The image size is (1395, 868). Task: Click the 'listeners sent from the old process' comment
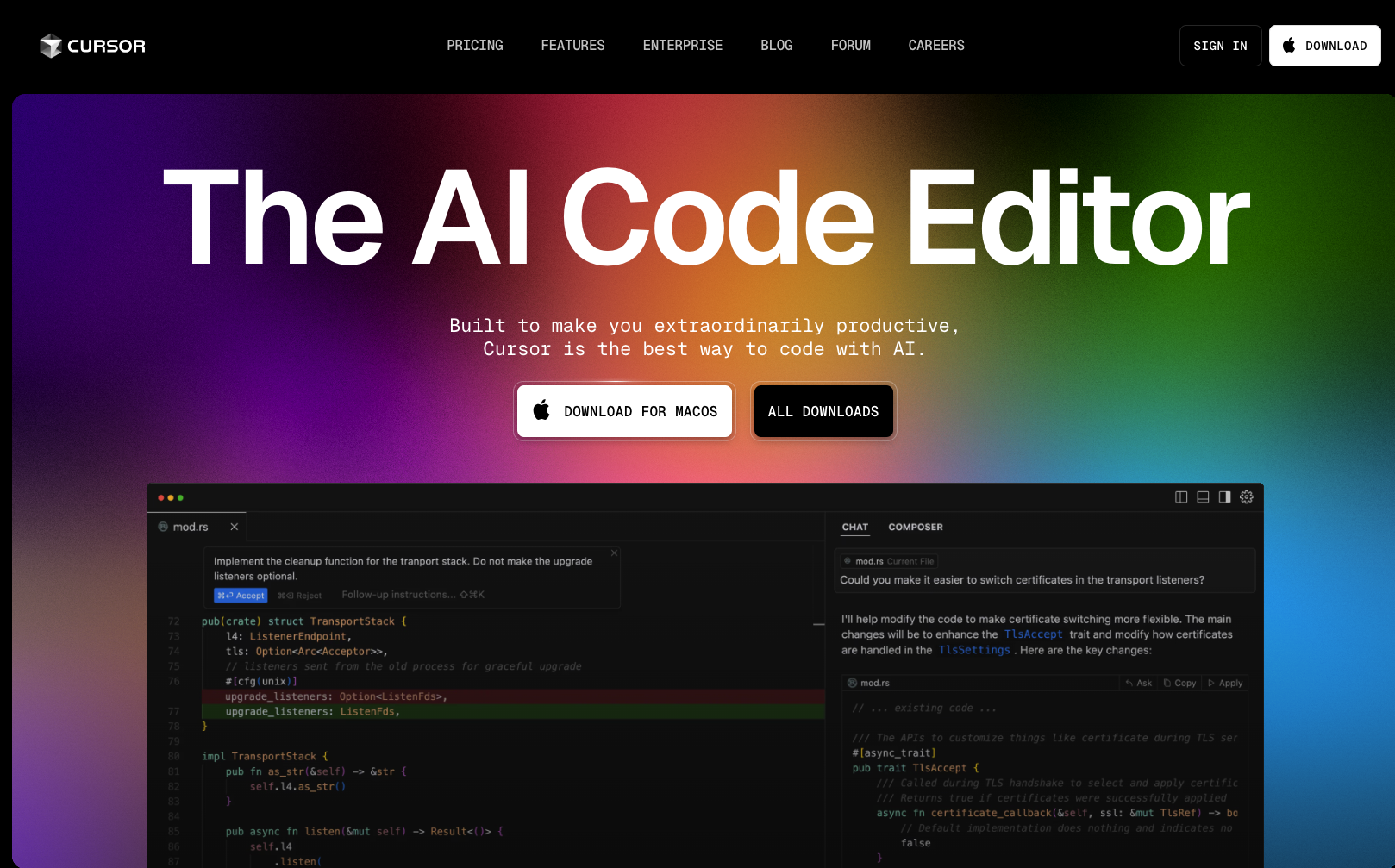[403, 666]
